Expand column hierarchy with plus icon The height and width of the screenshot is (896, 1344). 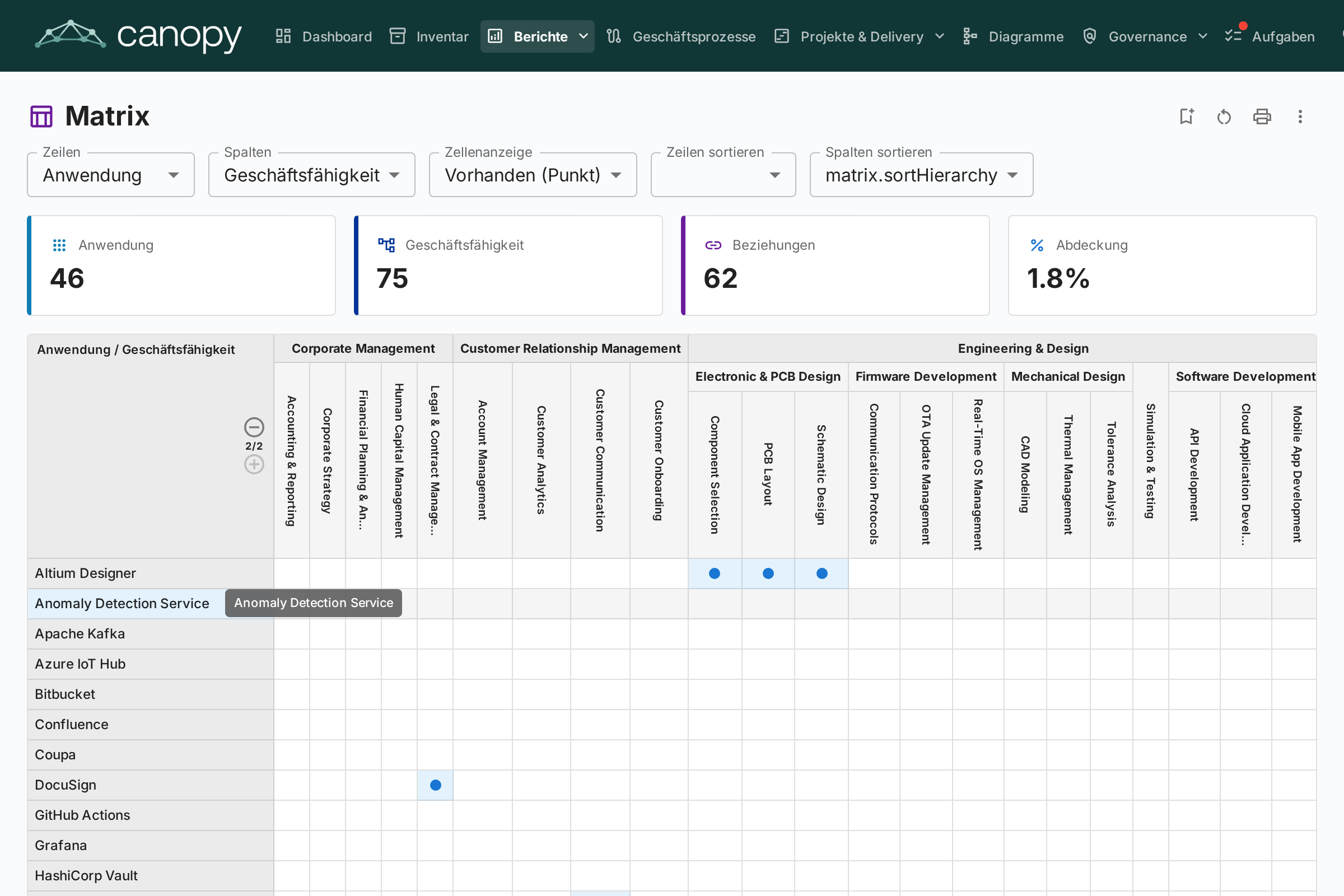(254, 464)
